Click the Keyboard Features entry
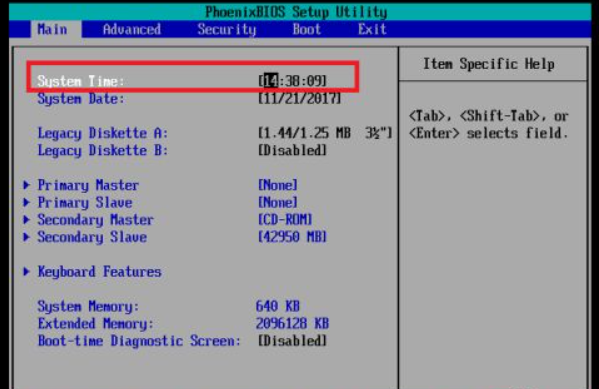This screenshot has height=389, width=599. coord(99,272)
